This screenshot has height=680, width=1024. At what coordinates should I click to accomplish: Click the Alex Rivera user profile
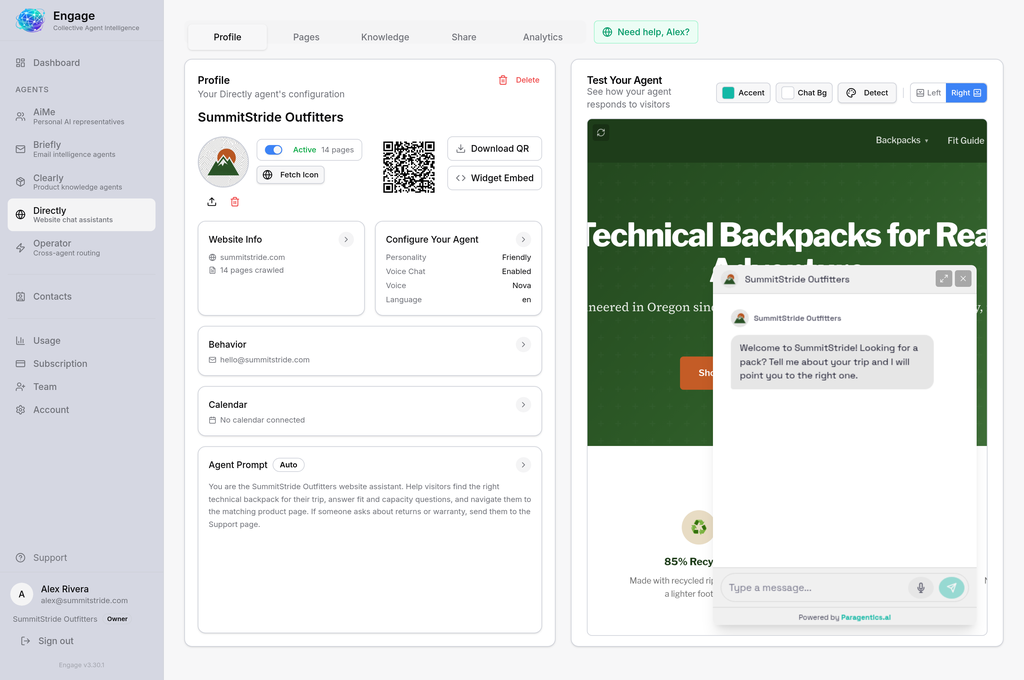(x=82, y=594)
